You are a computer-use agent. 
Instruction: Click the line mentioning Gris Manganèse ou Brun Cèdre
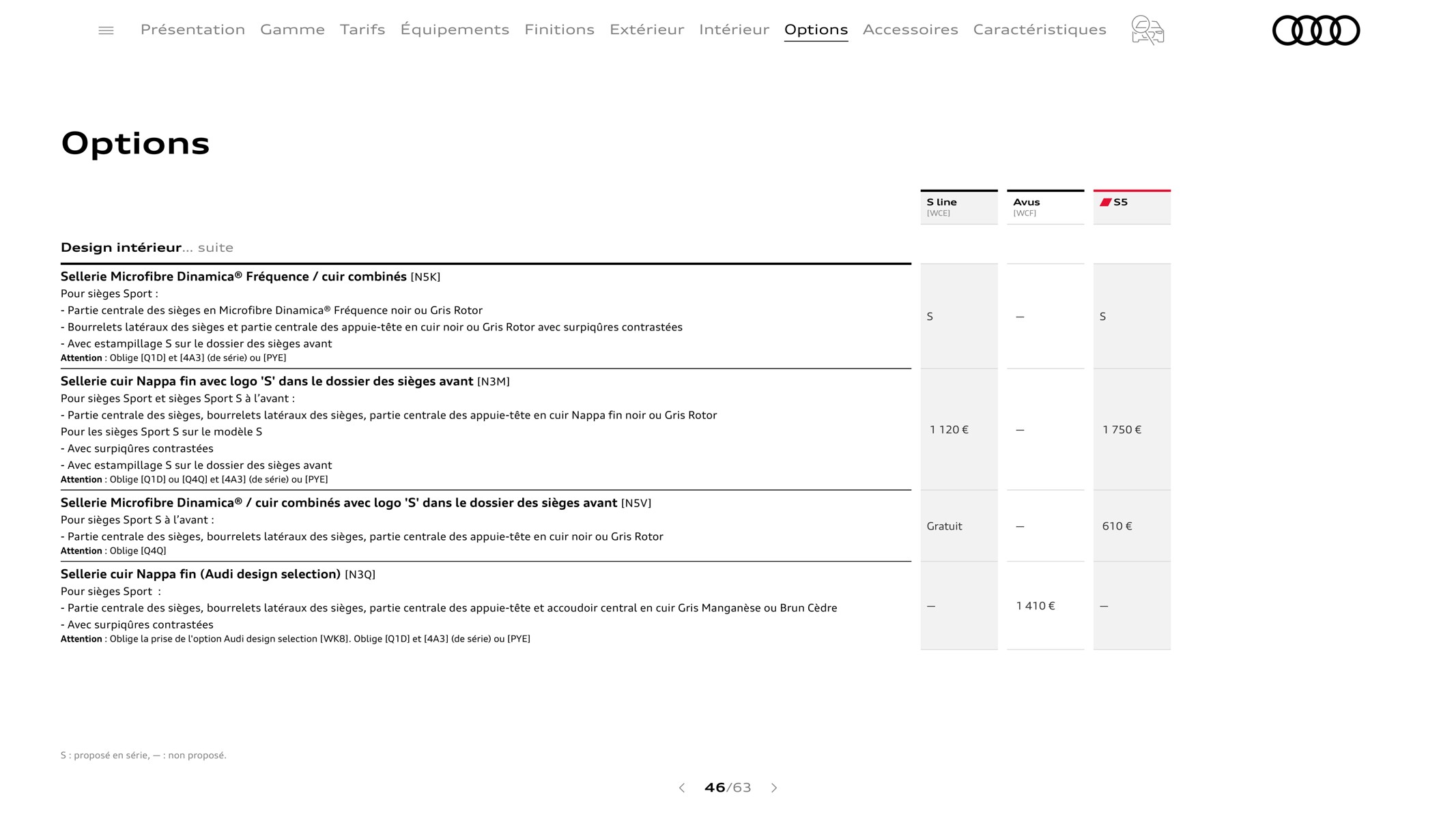point(449,608)
